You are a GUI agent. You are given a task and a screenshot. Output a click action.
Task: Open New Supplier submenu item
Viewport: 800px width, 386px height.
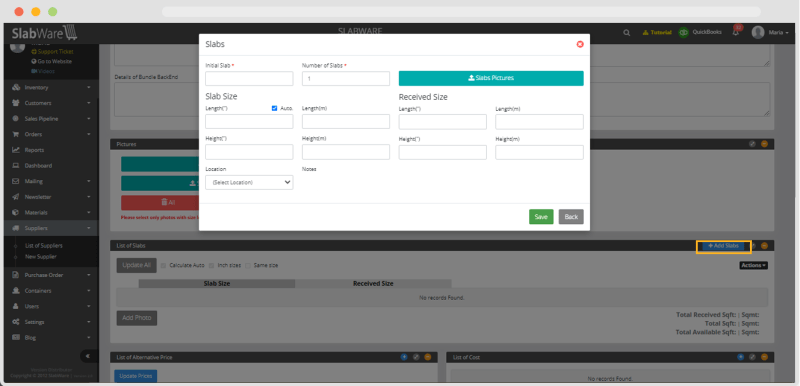[40, 256]
